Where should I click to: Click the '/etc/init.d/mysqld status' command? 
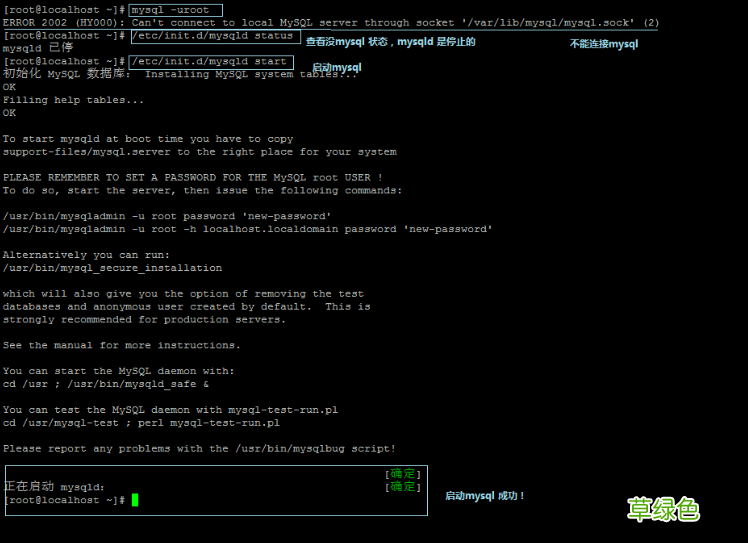[212, 36]
